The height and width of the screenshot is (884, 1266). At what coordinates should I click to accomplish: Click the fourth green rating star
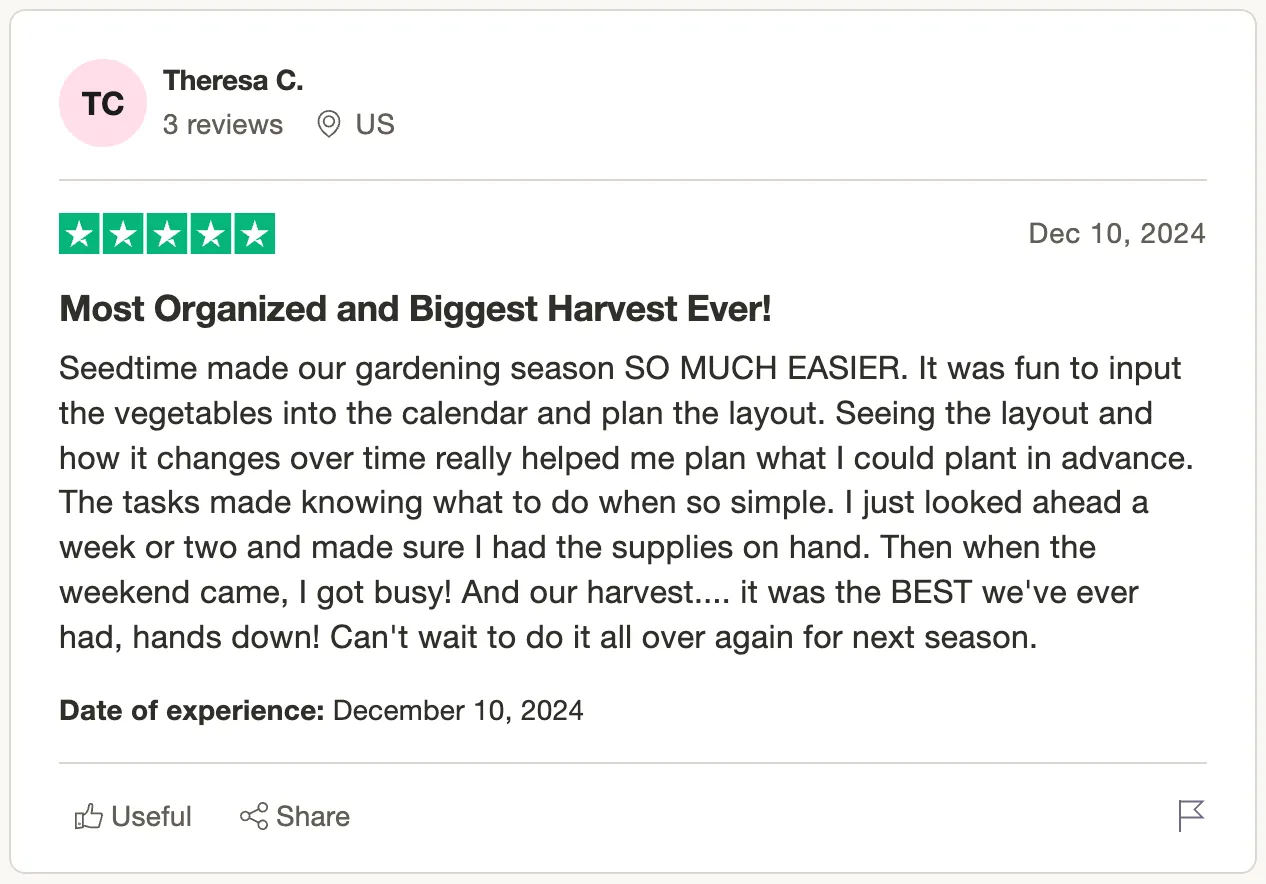(211, 235)
